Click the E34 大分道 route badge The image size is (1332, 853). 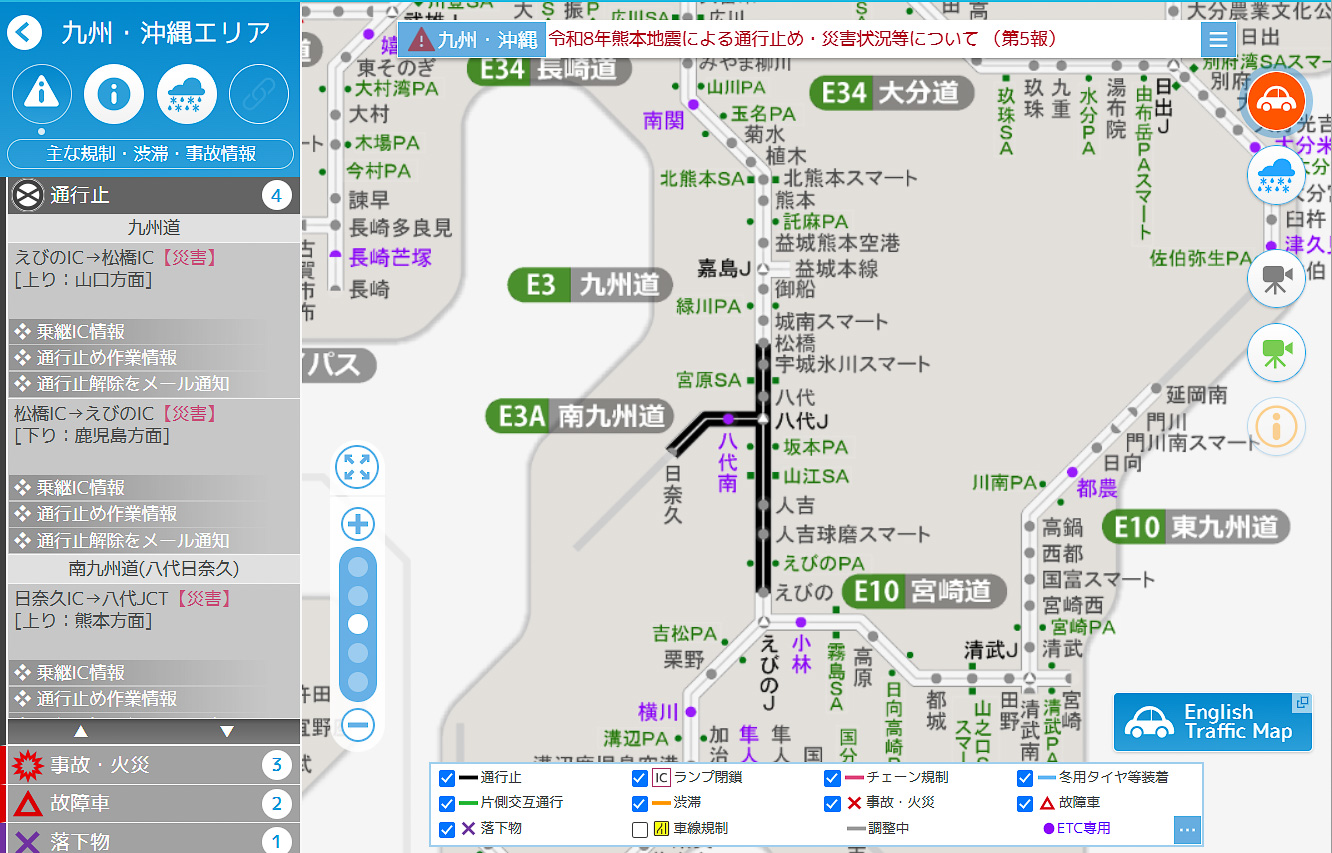tap(892, 93)
